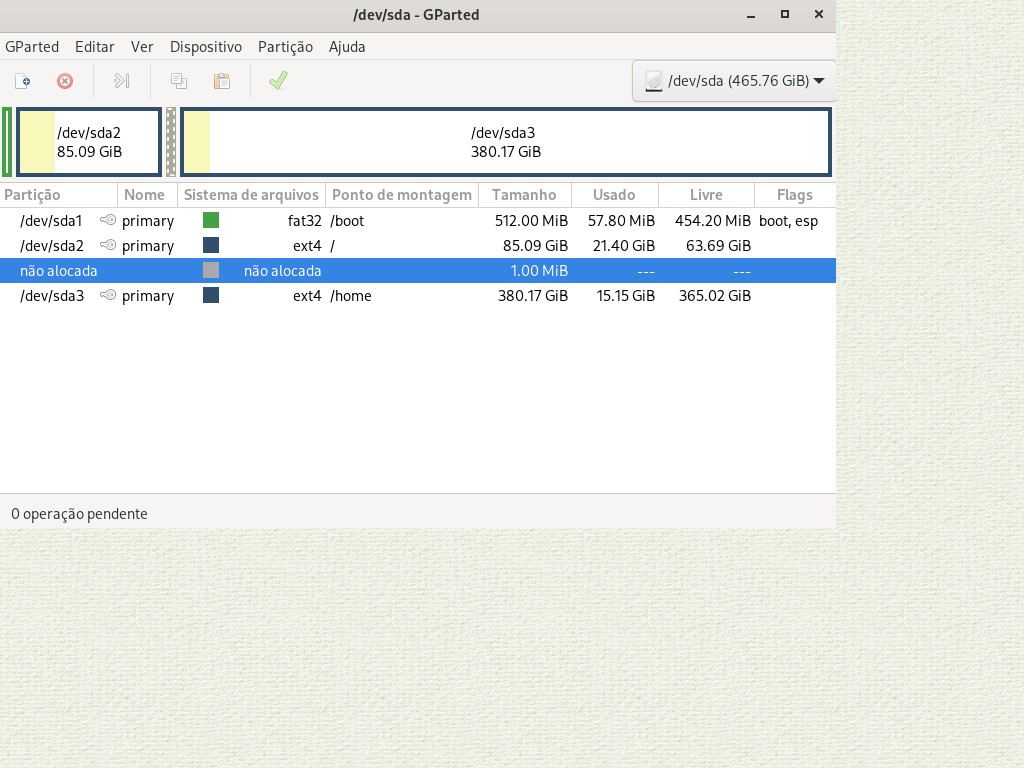This screenshot has width=1024, height=768.
Task: Select the /dev/sda3 partition row
Action: pos(418,296)
